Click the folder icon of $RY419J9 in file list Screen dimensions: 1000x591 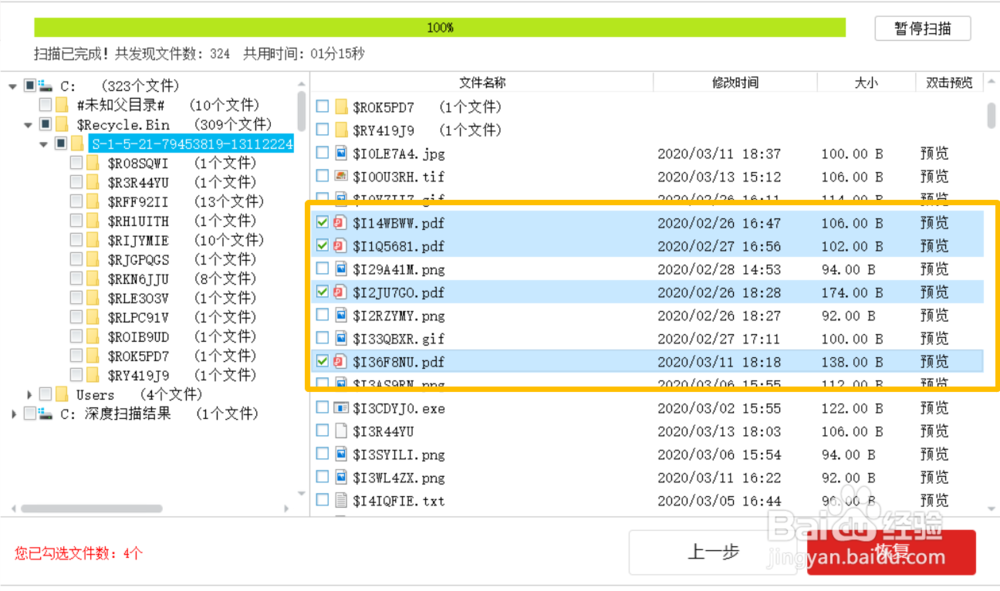click(x=341, y=130)
